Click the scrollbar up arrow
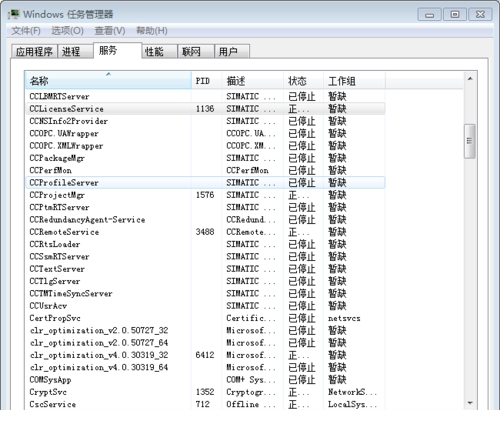 tap(470, 79)
